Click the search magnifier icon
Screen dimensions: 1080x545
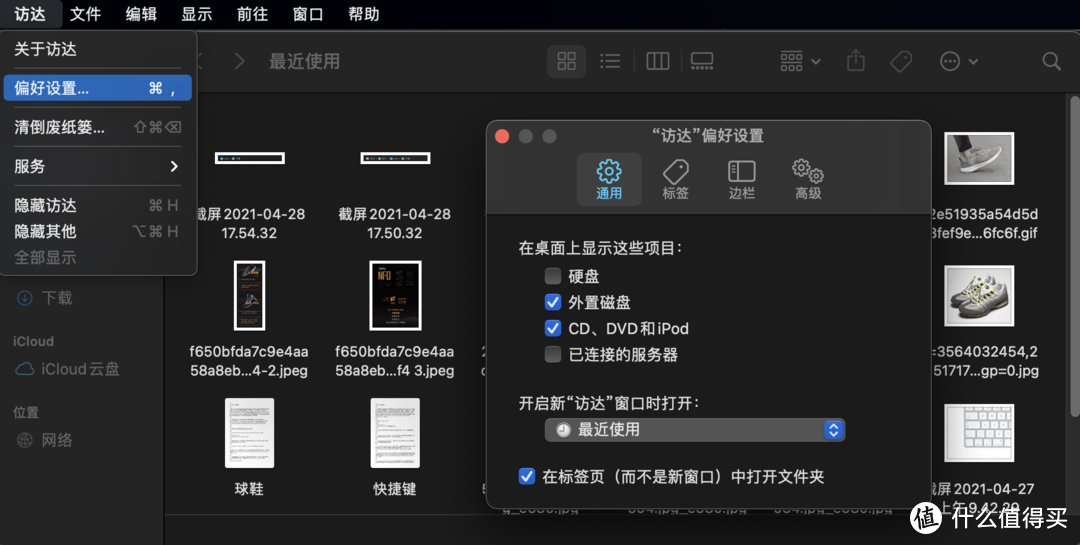point(1051,61)
